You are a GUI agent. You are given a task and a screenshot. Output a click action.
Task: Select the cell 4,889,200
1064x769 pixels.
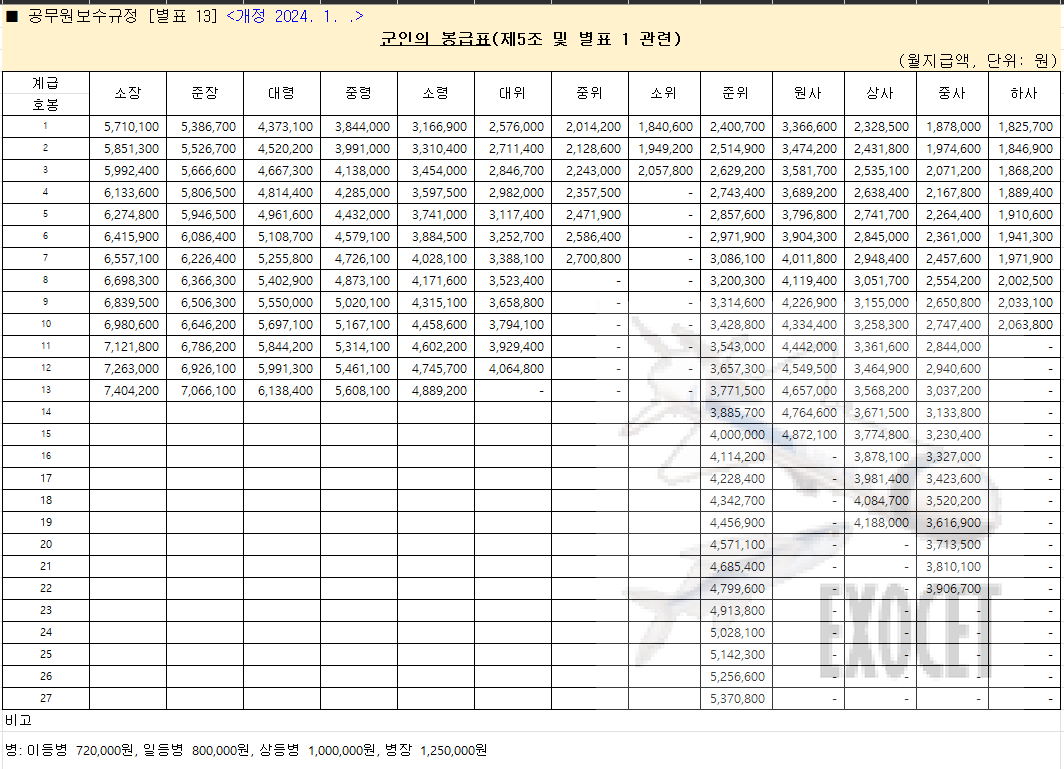[436, 391]
